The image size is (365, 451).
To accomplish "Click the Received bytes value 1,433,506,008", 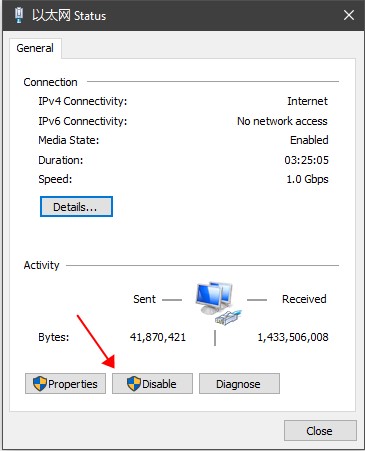I will click(x=293, y=337).
